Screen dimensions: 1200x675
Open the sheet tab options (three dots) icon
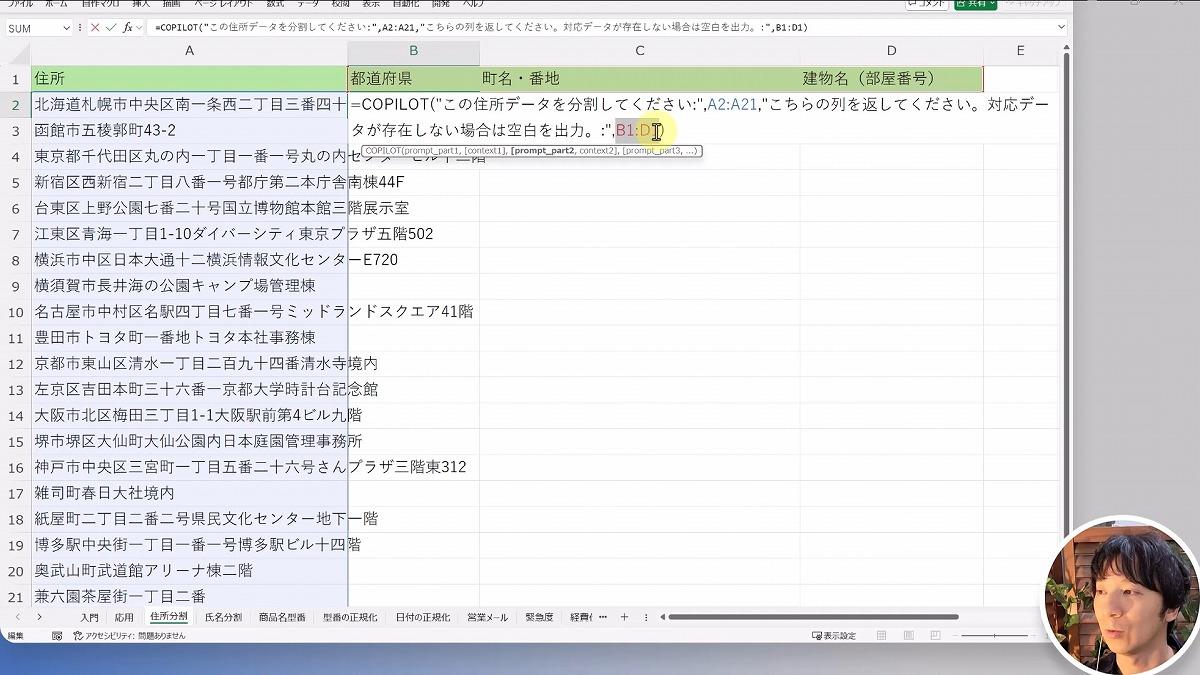(602, 617)
